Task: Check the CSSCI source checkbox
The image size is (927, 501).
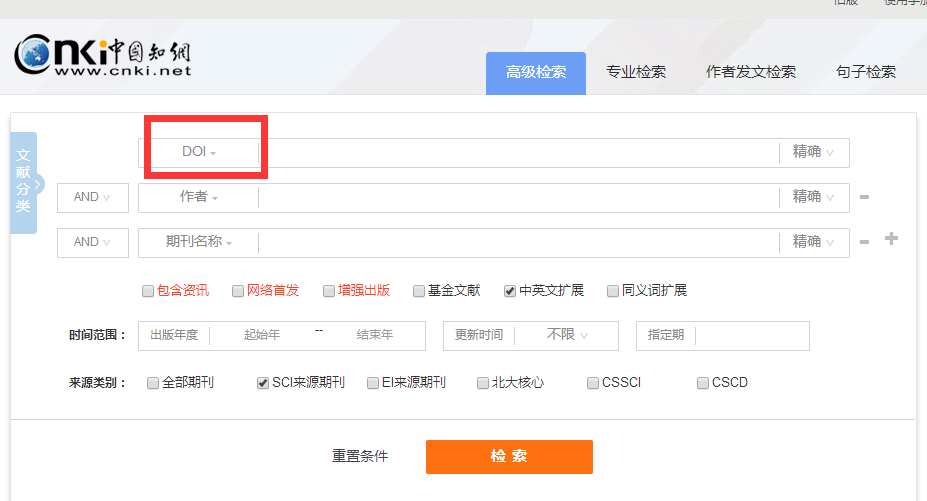Action: (x=593, y=383)
